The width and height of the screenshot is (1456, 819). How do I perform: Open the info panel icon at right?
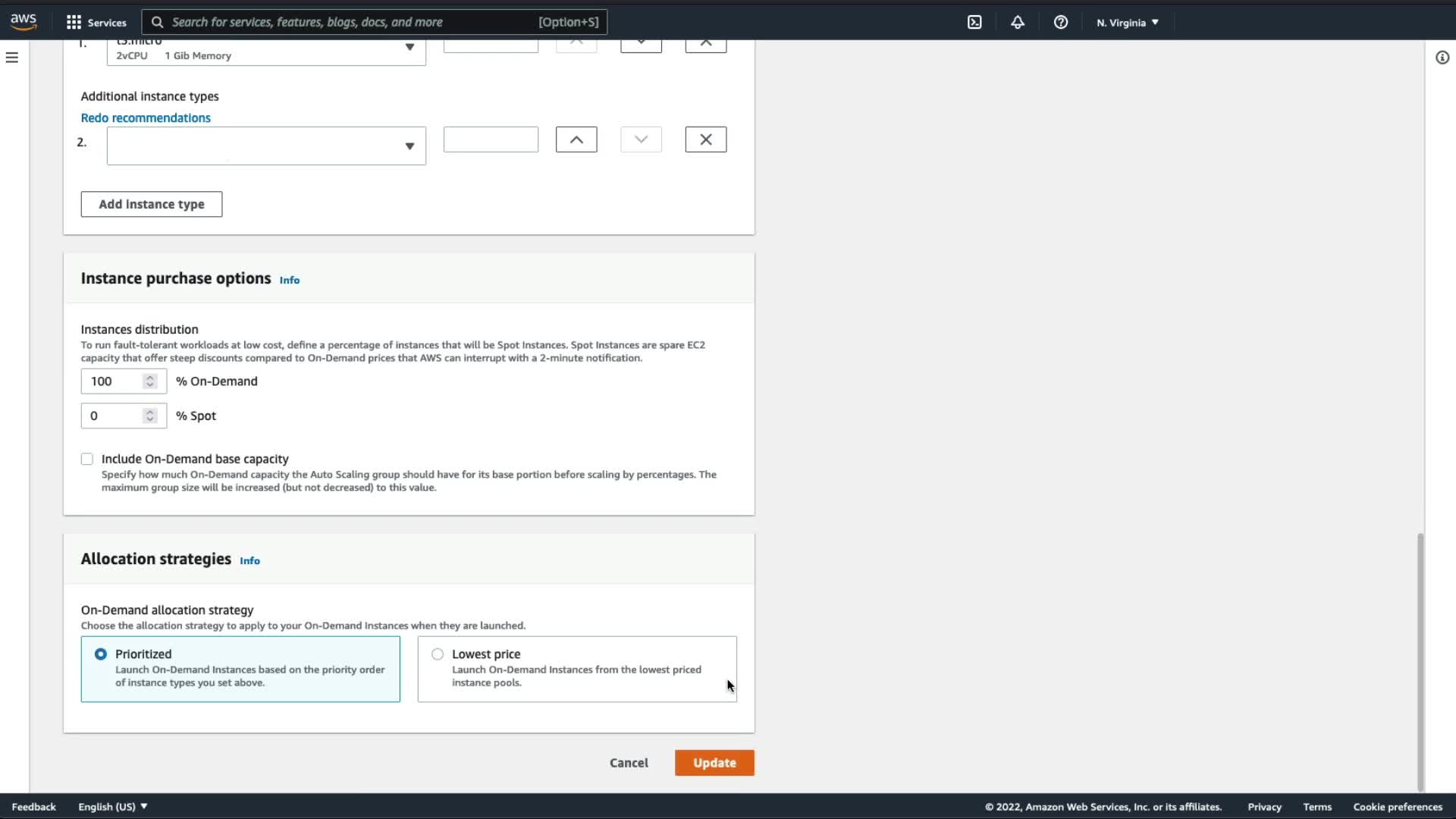tap(1442, 58)
